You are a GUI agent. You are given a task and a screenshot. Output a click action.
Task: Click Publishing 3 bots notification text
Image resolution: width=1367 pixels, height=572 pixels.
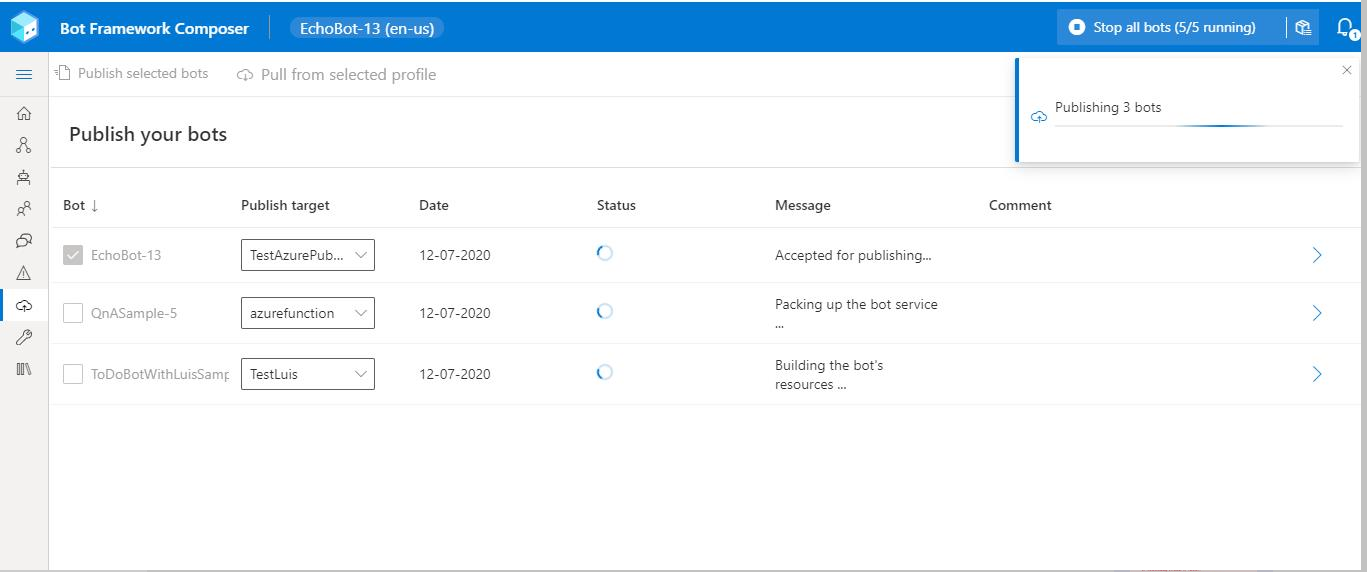tap(1108, 107)
